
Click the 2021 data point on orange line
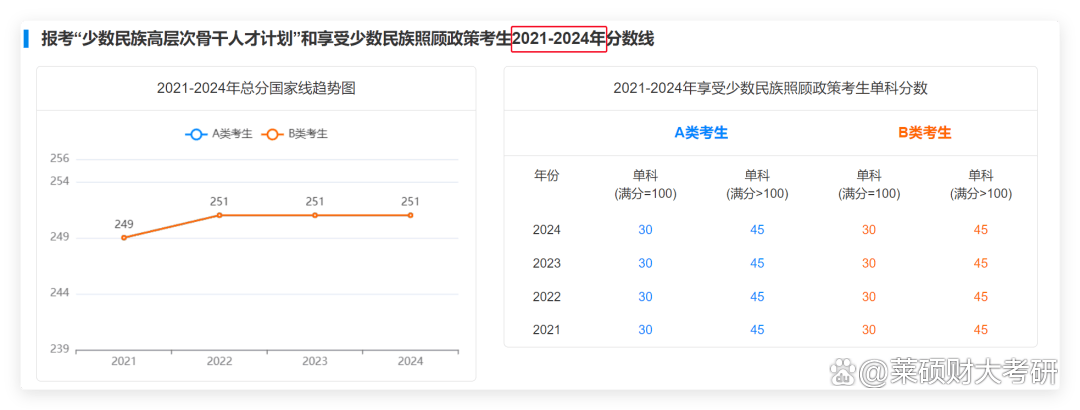(x=124, y=238)
